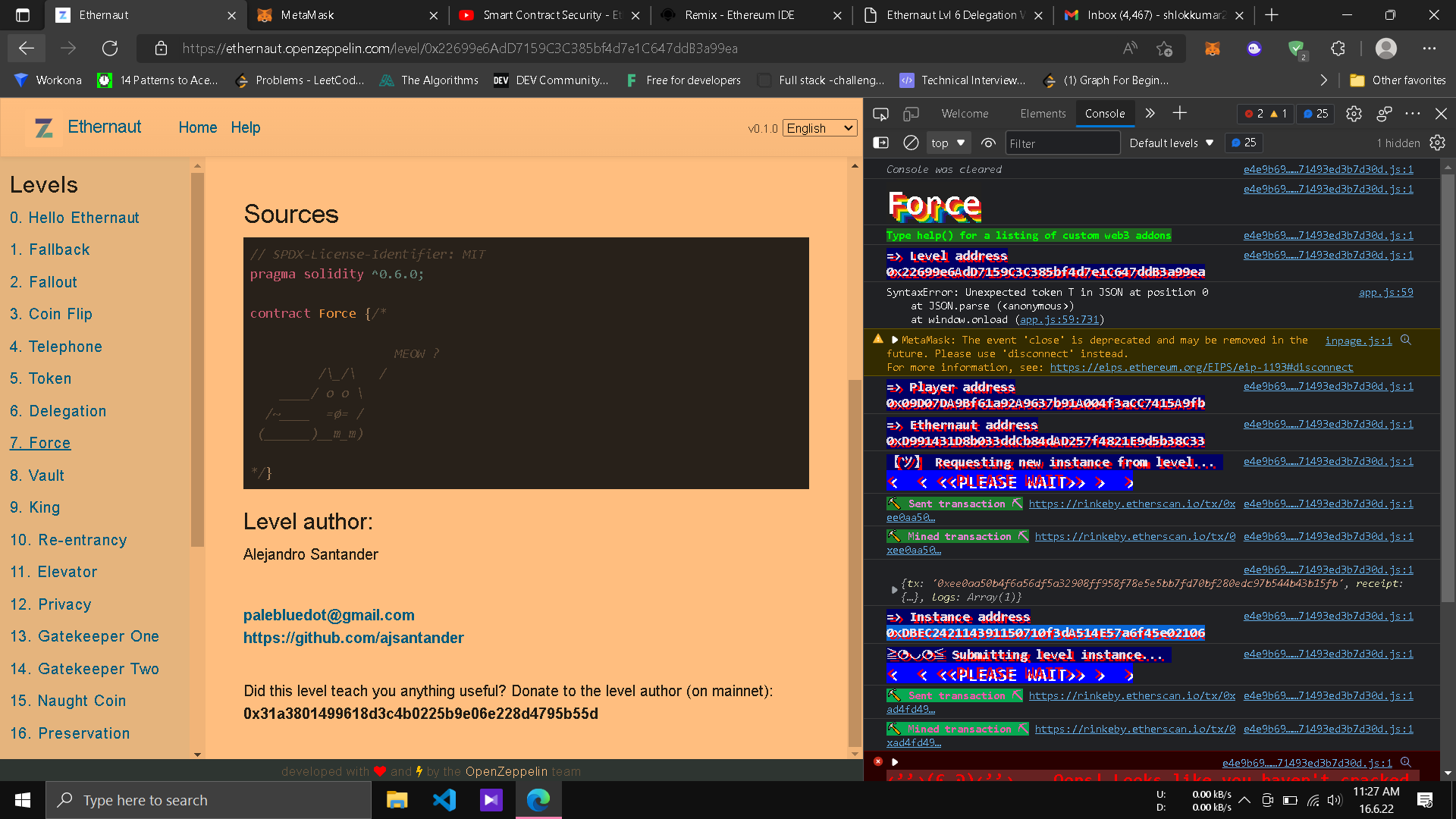The height and width of the screenshot is (819, 1456).
Task: Switch to the Welcome tab in DevTools
Action: 965,114
